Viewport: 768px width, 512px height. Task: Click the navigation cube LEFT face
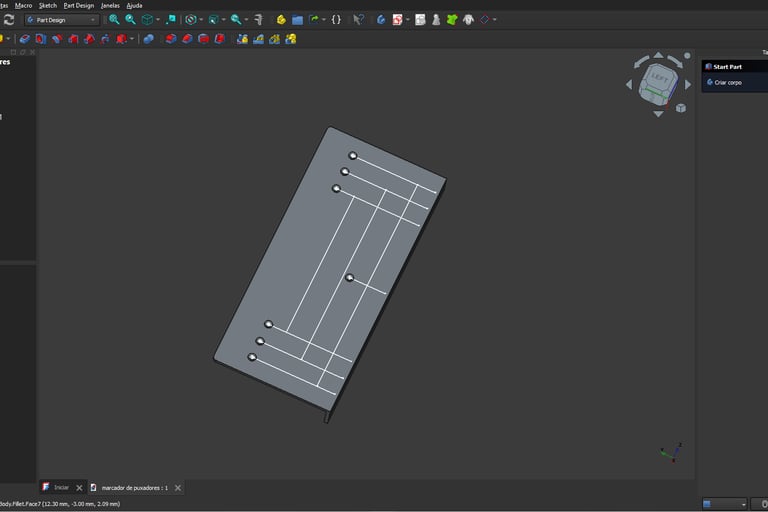coord(658,78)
